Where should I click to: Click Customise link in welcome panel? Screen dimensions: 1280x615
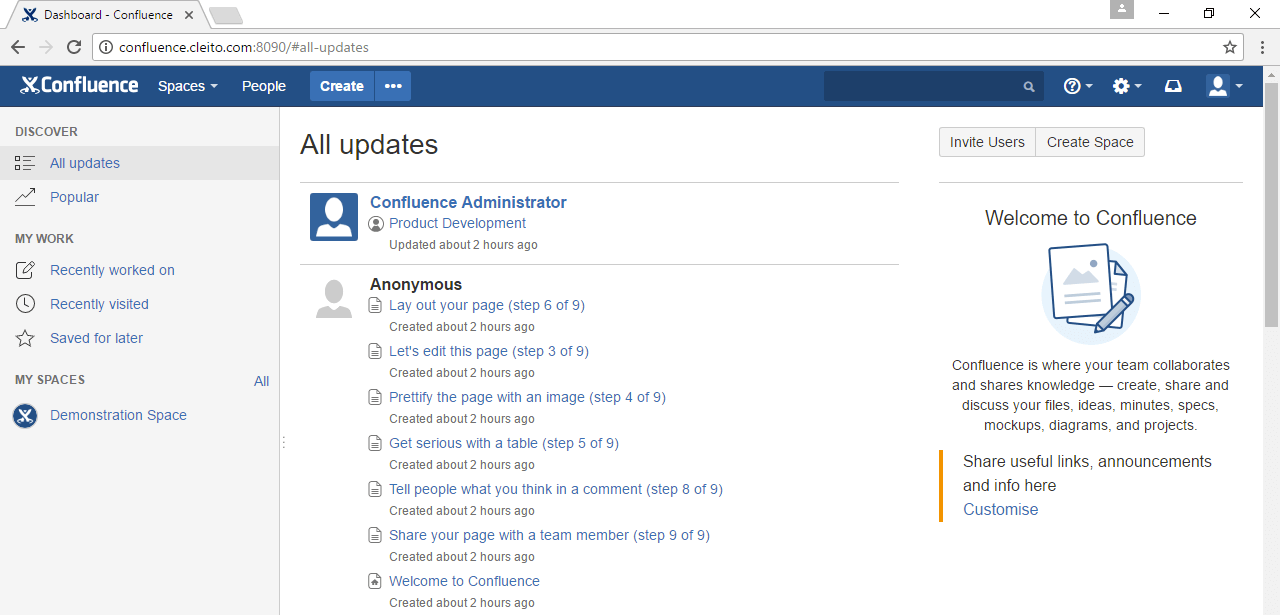pos(1001,509)
